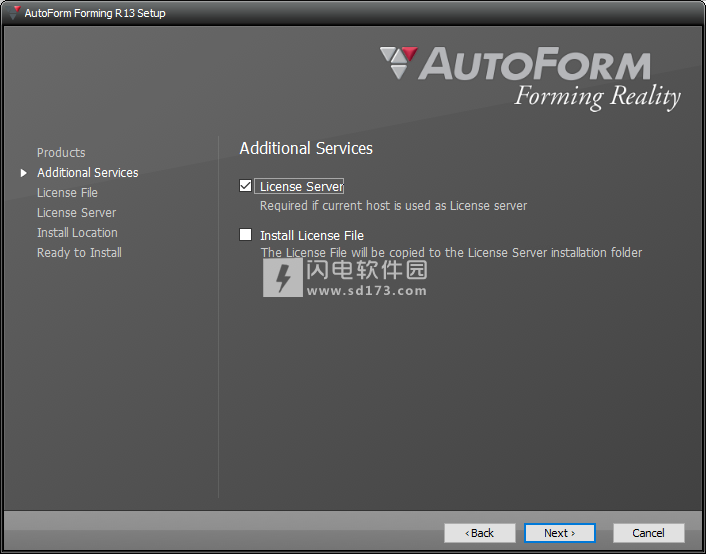Click the Install License File label text
706x554 pixels.
coord(311,236)
